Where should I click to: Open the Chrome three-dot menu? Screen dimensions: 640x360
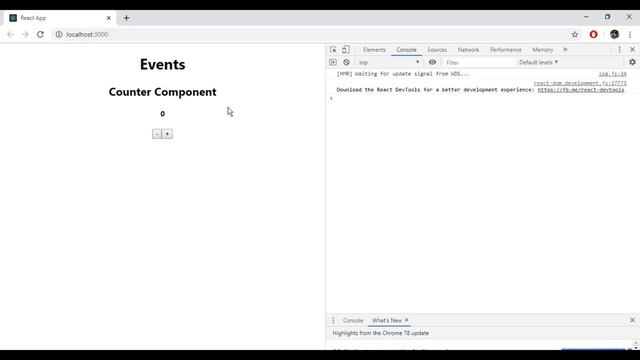pyautogui.click(x=630, y=35)
